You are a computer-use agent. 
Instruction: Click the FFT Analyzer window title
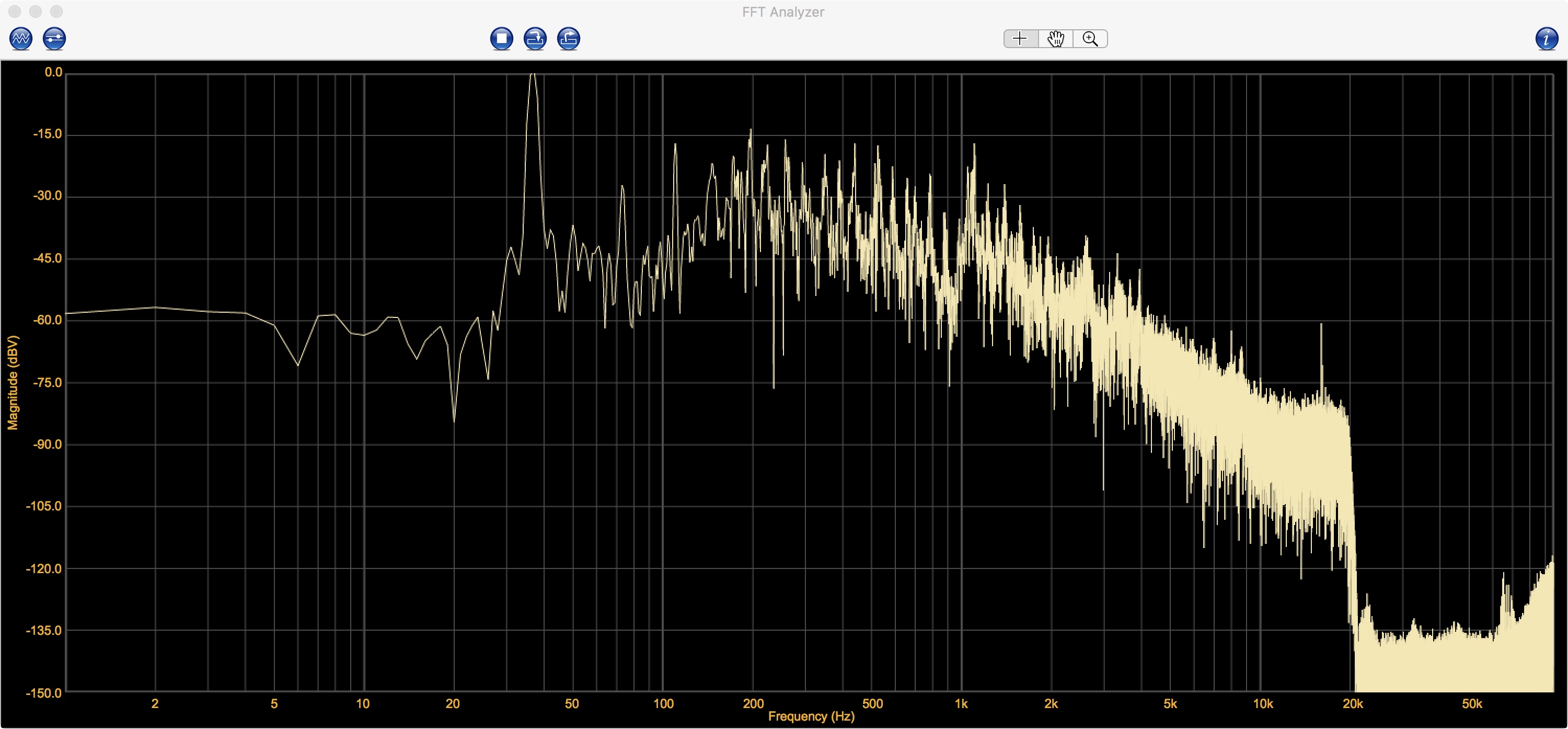[783, 12]
